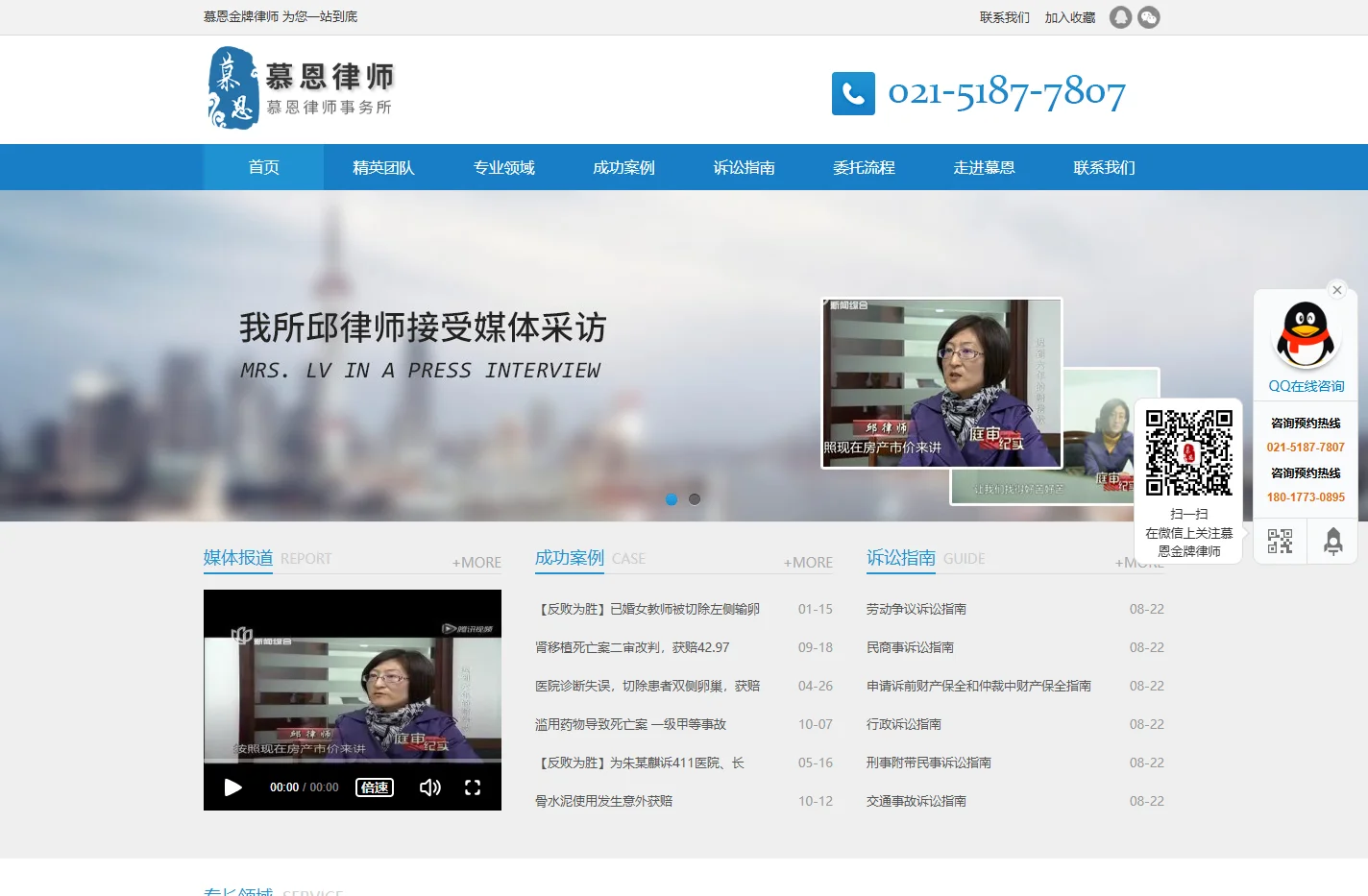This screenshot has width=1368, height=896.
Task: Click date 01-15 in case list
Action: click(x=816, y=609)
